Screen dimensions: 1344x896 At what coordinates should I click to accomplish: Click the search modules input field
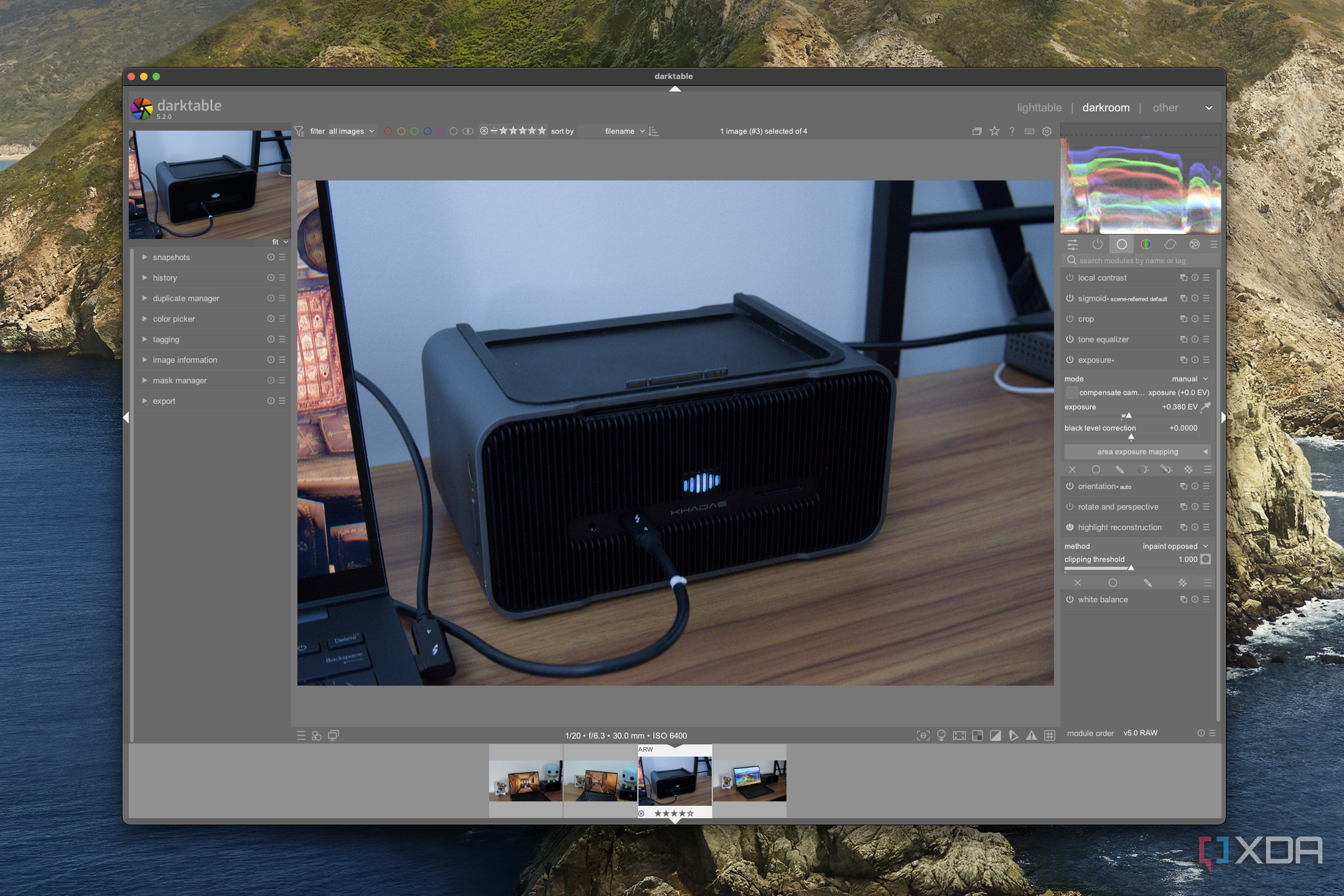click(1140, 261)
